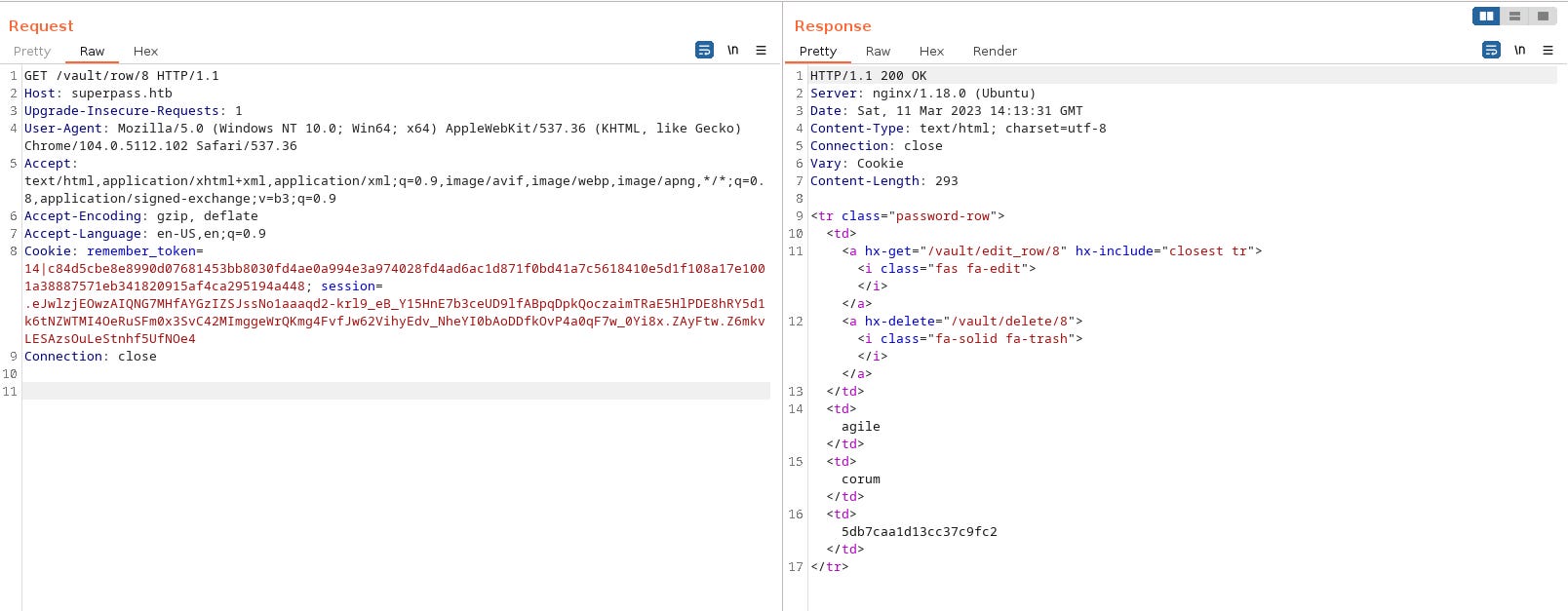Click the 'Accept-Language: en-US,en;q=0.9' line
This screenshot has width=1568, height=611.
145,234
